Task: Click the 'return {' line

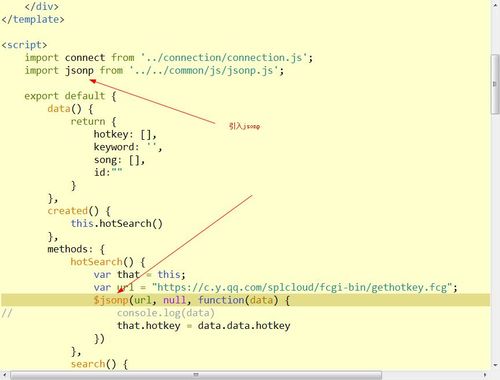Action: click(93, 121)
